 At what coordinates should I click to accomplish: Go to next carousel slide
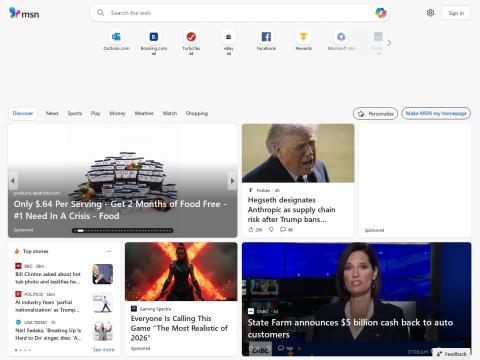click(232, 181)
